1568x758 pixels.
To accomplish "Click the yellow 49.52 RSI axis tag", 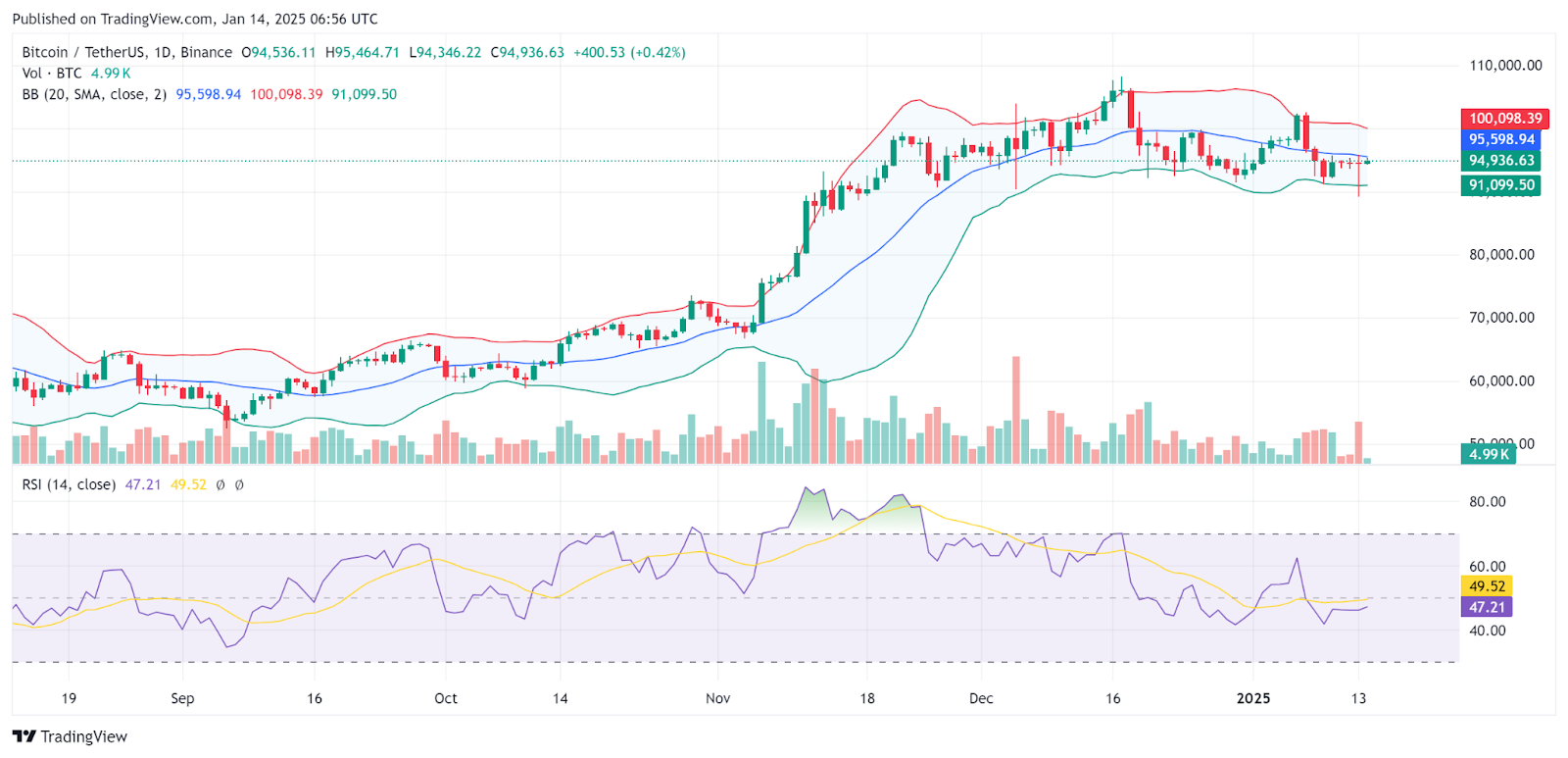I will point(1487,586).
